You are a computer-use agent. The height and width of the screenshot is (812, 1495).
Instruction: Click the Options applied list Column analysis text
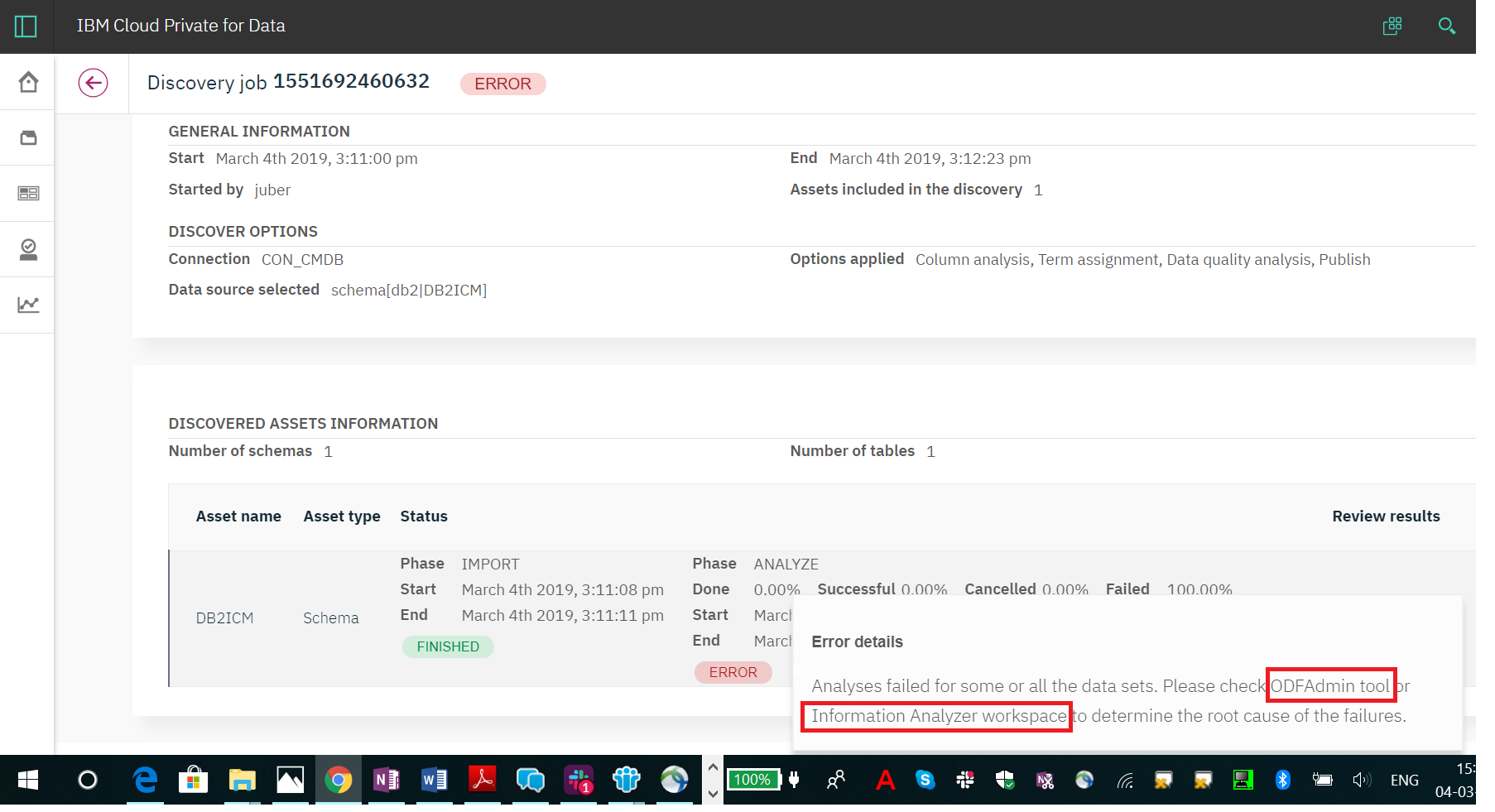(972, 260)
